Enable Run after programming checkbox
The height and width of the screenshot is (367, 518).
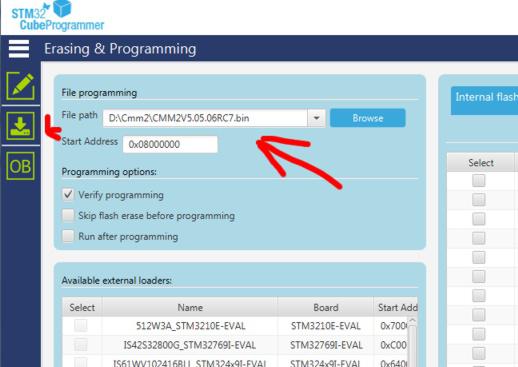[68, 236]
